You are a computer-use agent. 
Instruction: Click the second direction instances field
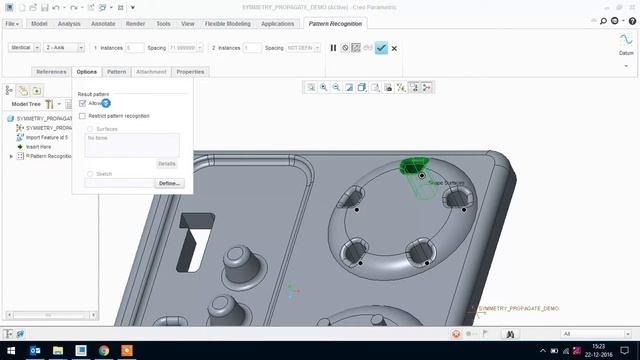(x=252, y=48)
